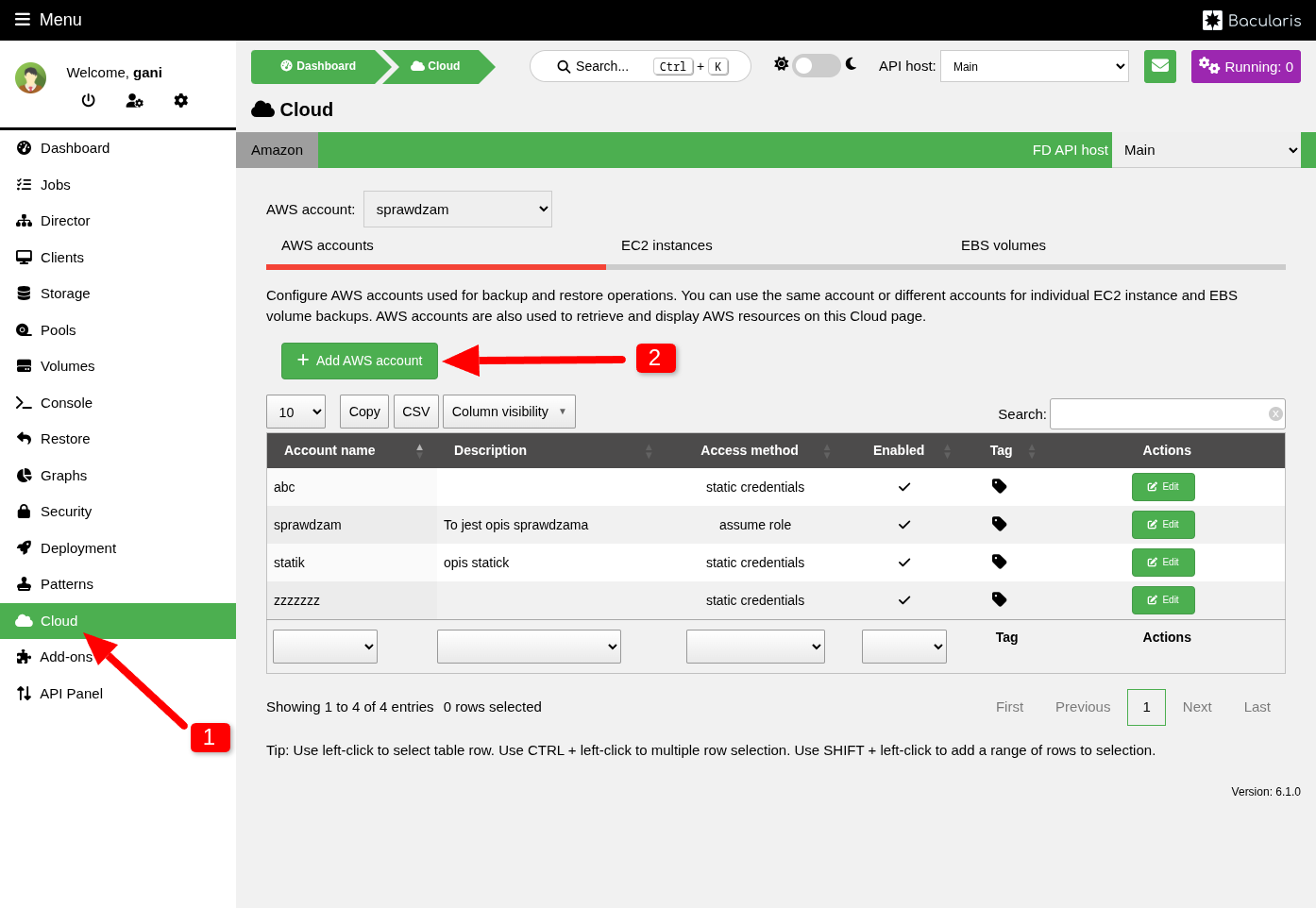Click the tag icon in statik row
The height and width of the screenshot is (908, 1316).
[1000, 562]
